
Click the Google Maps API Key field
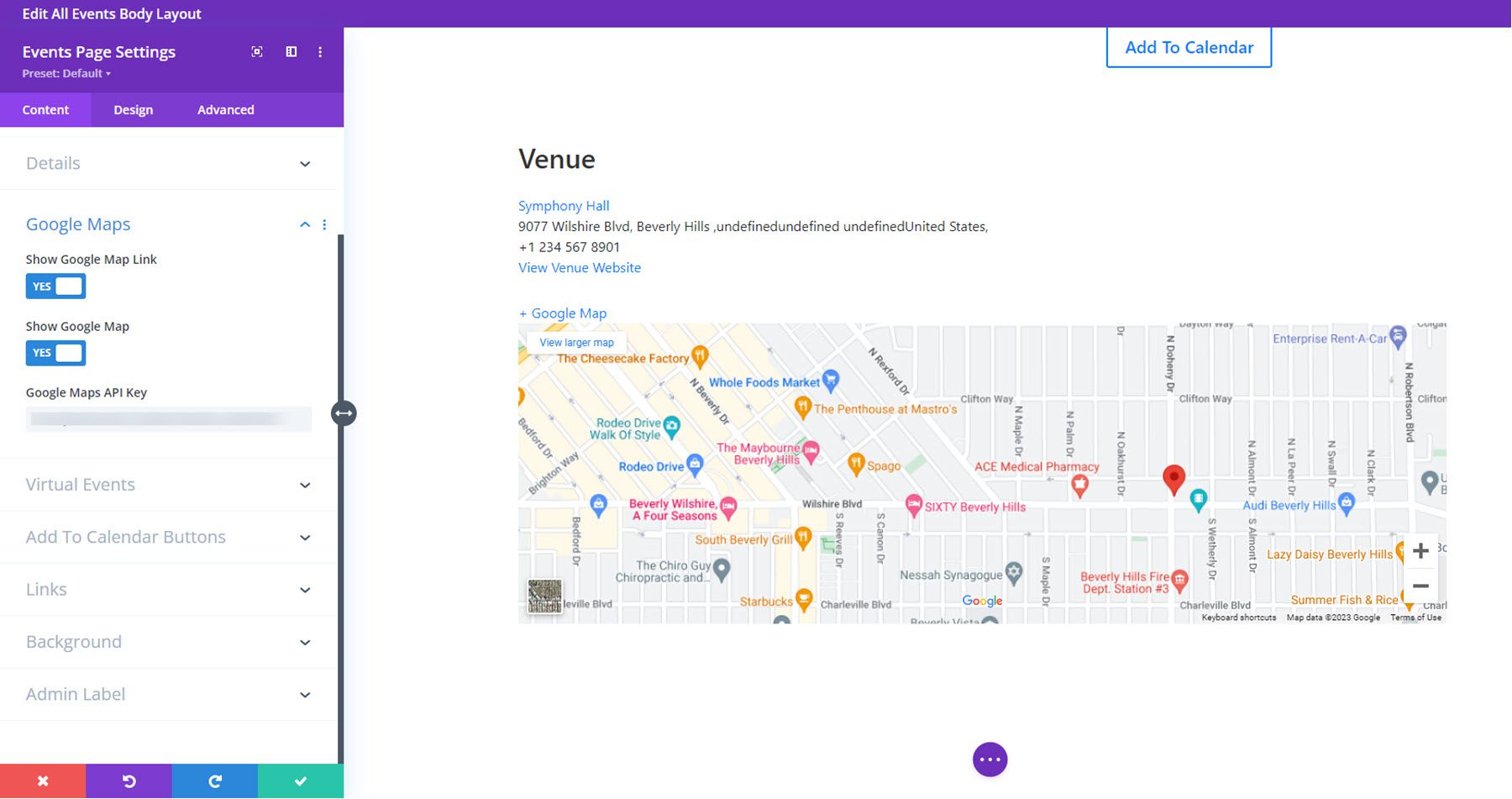tap(168, 418)
